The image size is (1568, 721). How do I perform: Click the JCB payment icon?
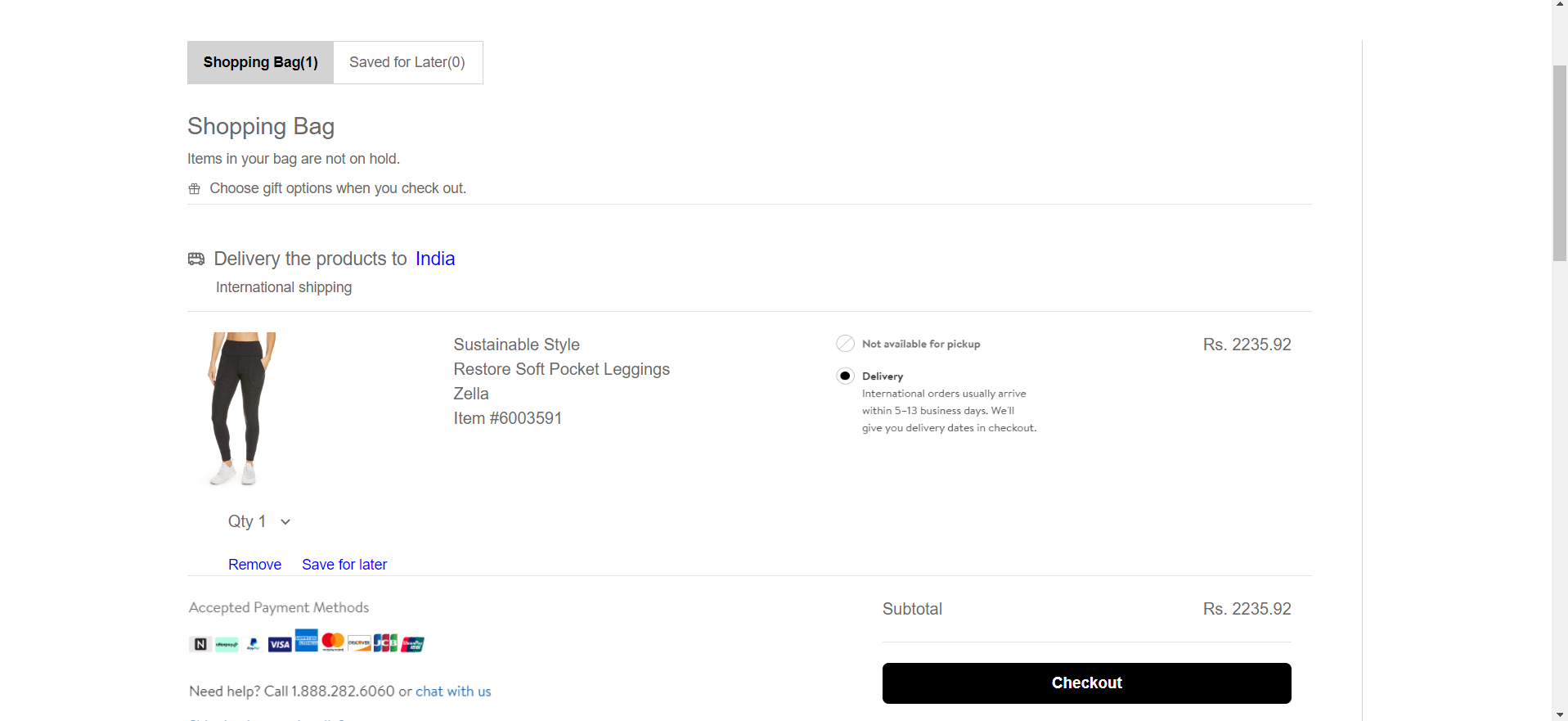tap(384, 642)
